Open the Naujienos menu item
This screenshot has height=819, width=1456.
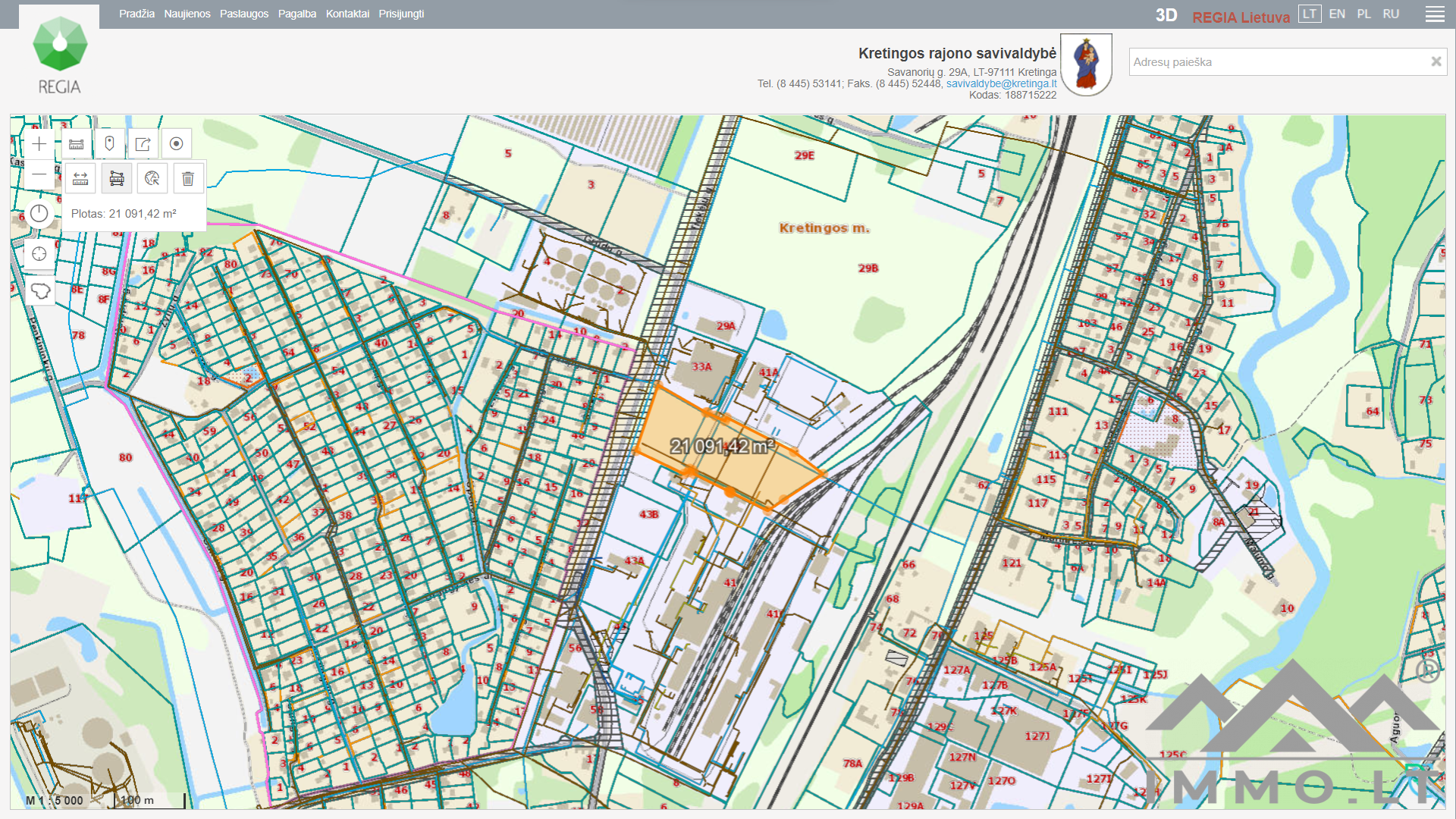point(187,14)
